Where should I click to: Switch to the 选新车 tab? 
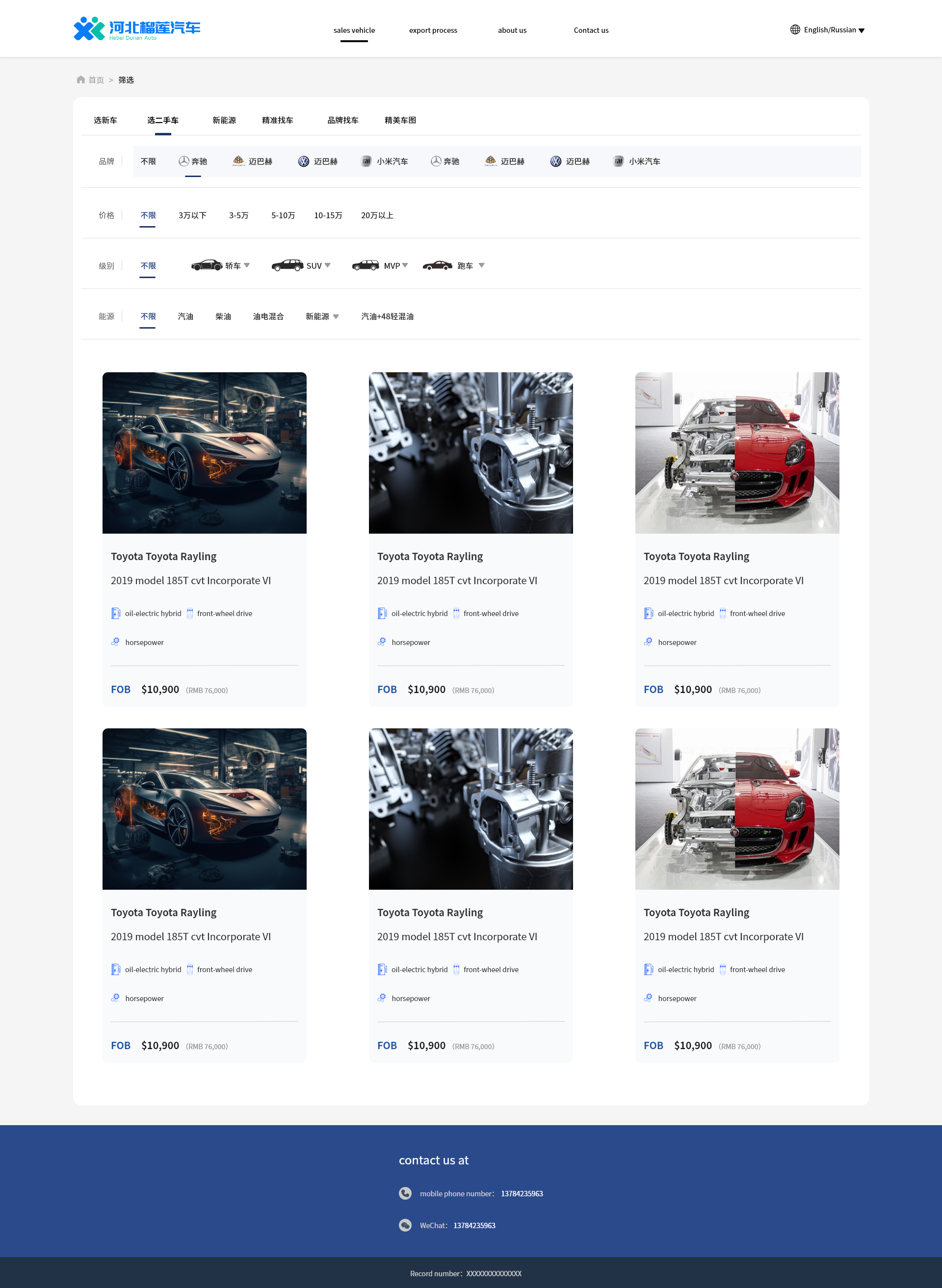click(105, 120)
